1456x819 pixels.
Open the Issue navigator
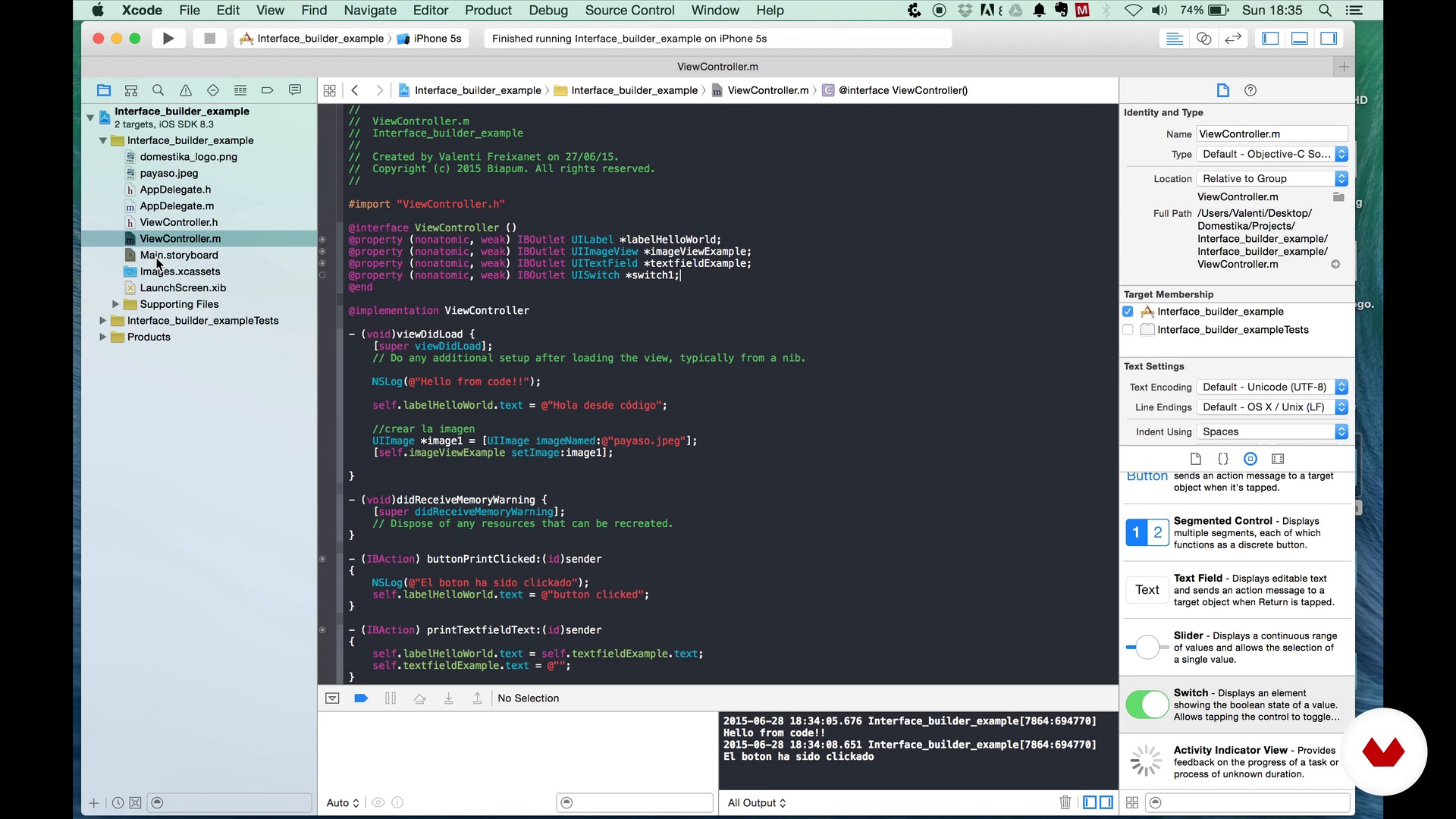(x=186, y=90)
